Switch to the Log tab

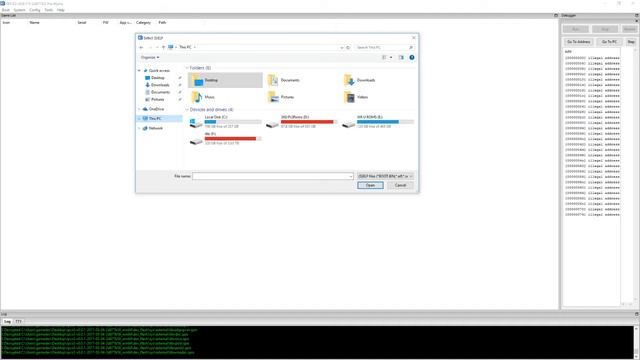coord(7,322)
